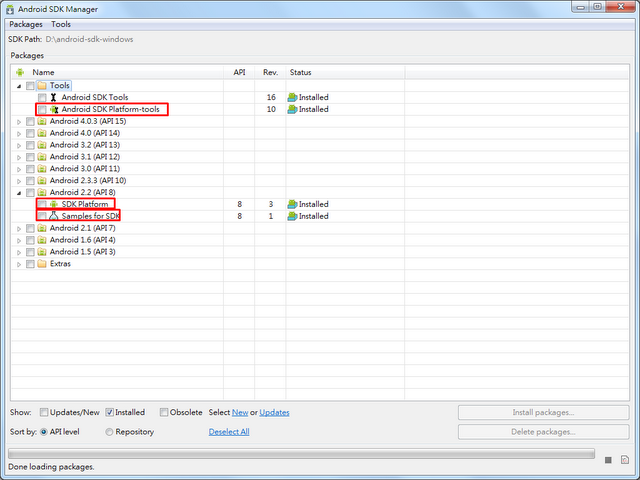Enable the Updates/New filter checkbox

coord(44,412)
